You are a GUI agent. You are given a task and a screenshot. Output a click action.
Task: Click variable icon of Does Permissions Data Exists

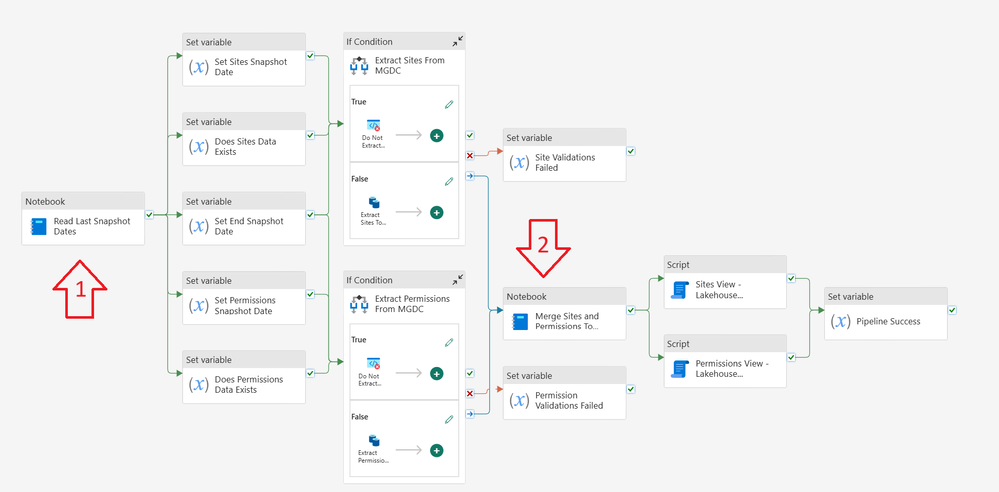tap(199, 384)
